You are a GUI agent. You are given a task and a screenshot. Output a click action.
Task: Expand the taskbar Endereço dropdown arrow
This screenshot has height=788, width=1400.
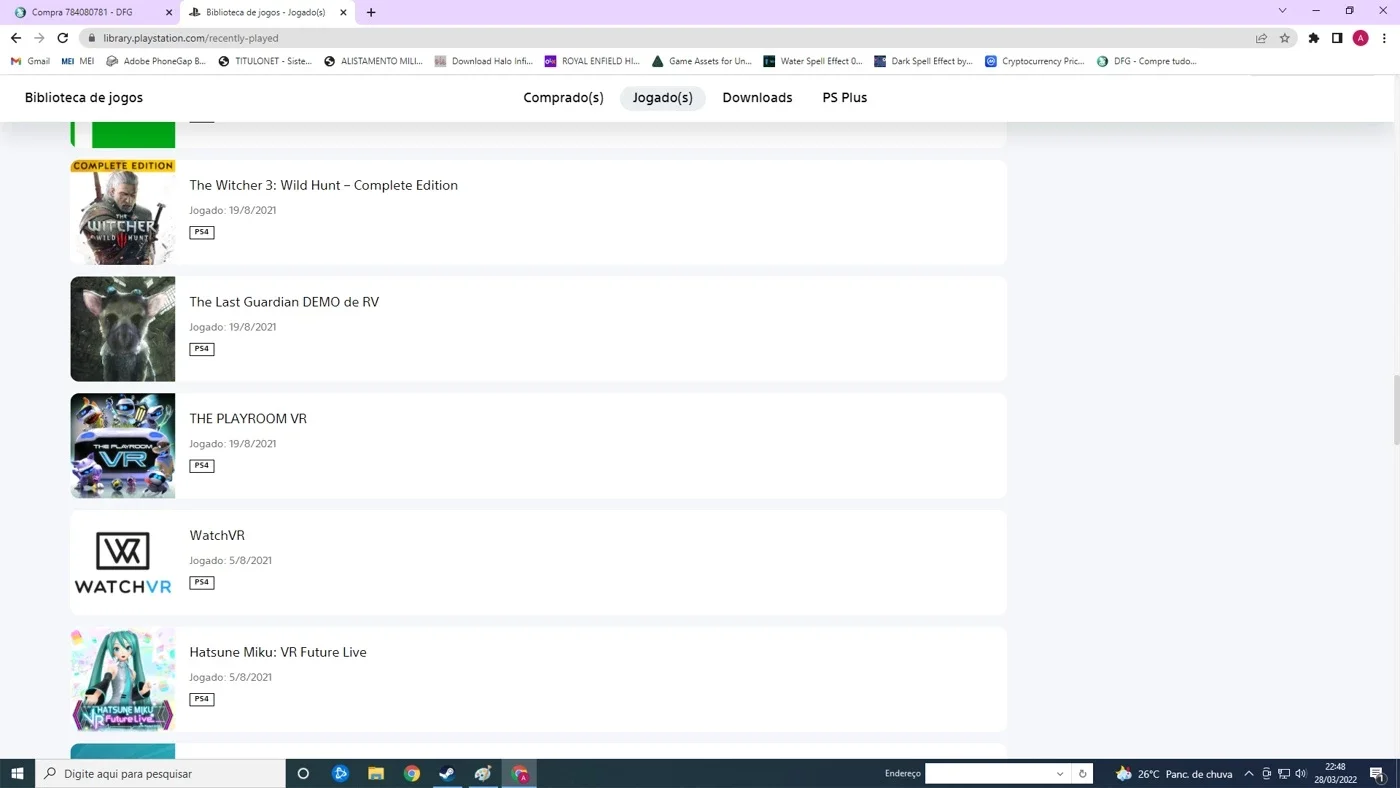(1060, 774)
